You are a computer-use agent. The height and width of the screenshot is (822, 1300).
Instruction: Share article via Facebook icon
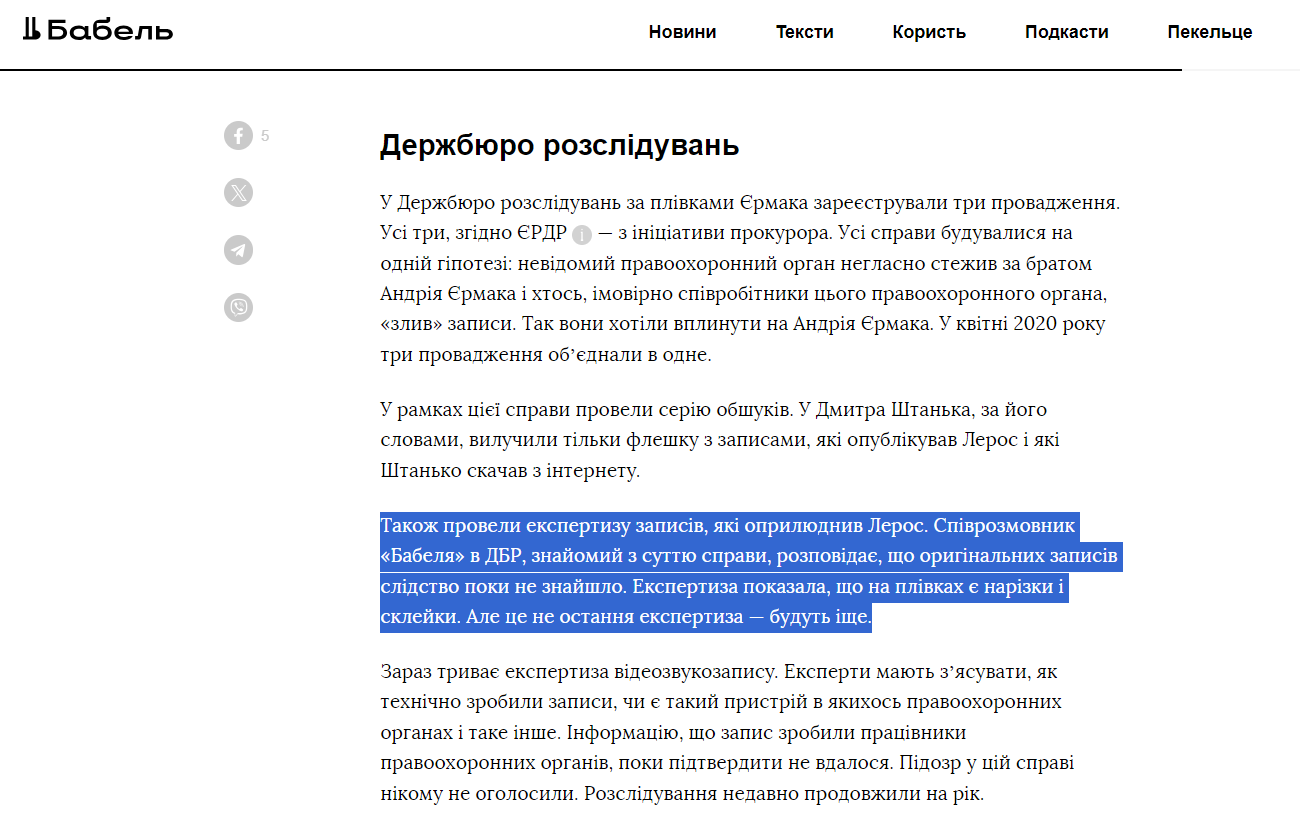point(238,135)
